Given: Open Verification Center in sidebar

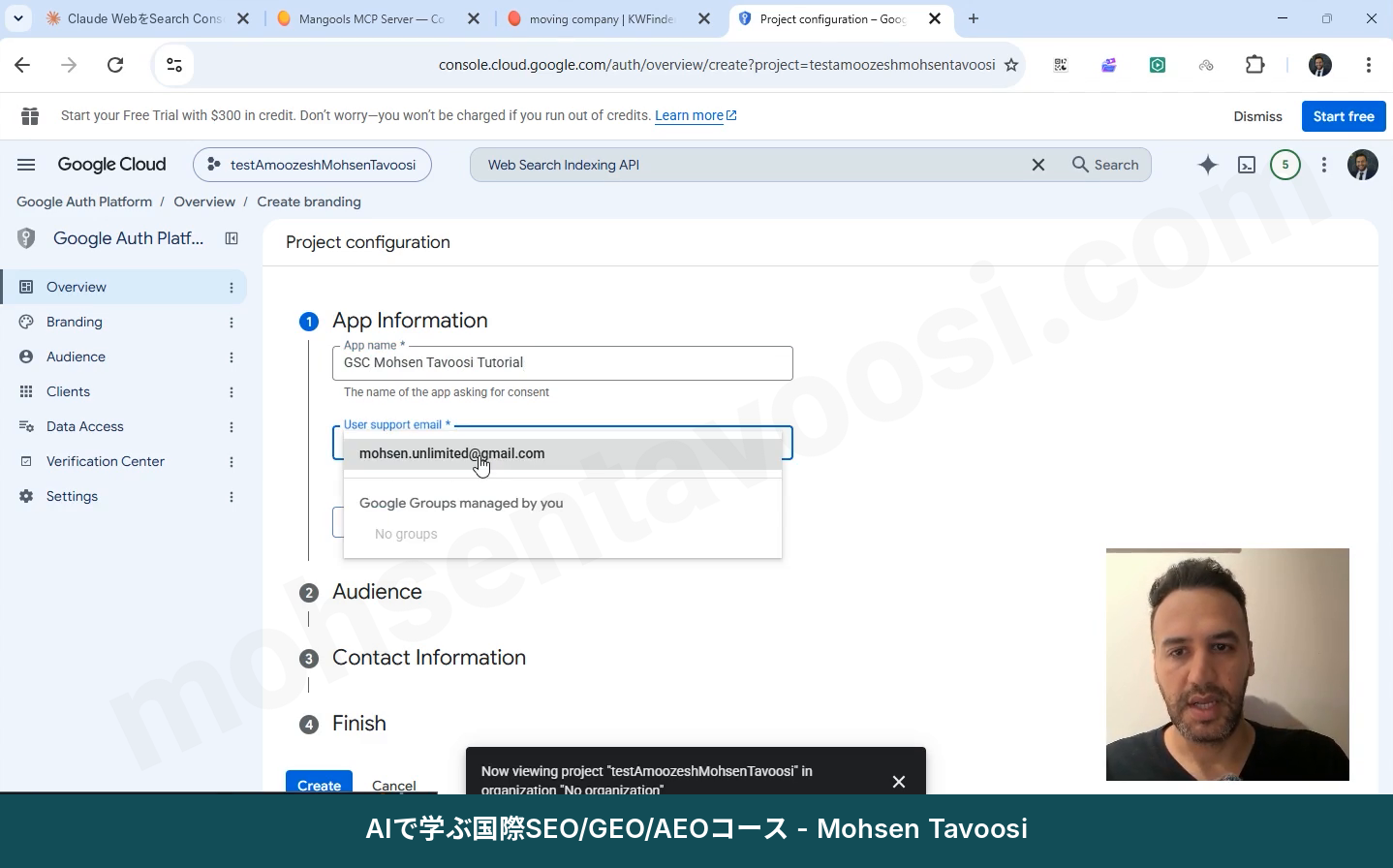Looking at the screenshot, I should (x=106, y=461).
